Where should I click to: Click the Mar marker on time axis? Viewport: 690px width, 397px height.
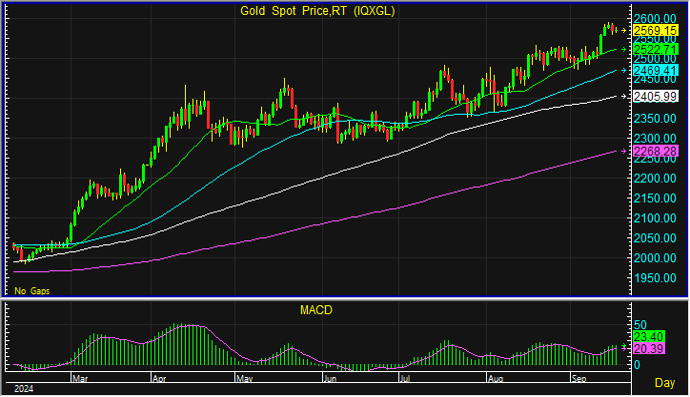pos(80,379)
